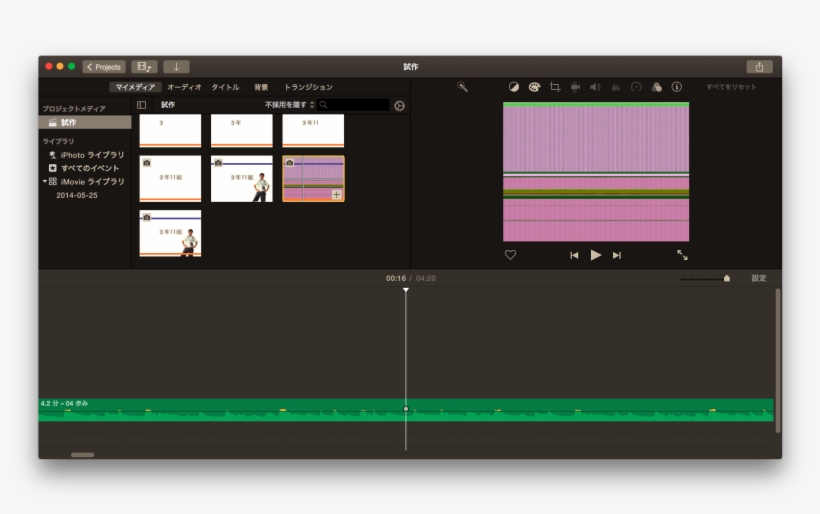Go back to Projects

click(x=104, y=67)
